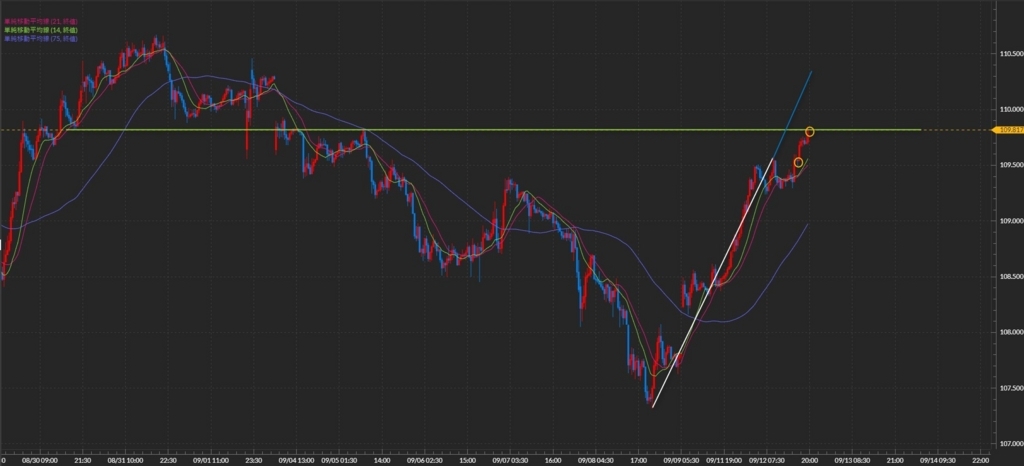
Task: Click the 09/14 09:30 time axis label
Action: tap(937, 460)
